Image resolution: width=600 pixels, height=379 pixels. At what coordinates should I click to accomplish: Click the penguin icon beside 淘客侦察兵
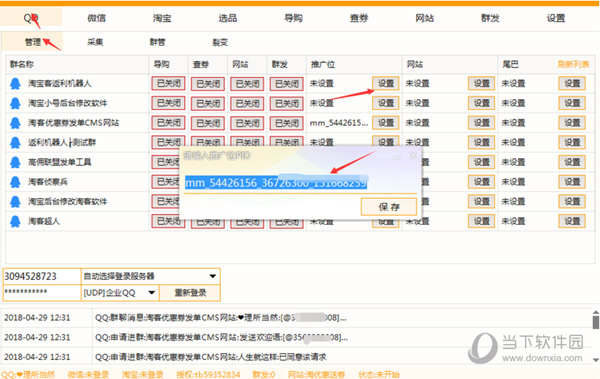(x=15, y=182)
